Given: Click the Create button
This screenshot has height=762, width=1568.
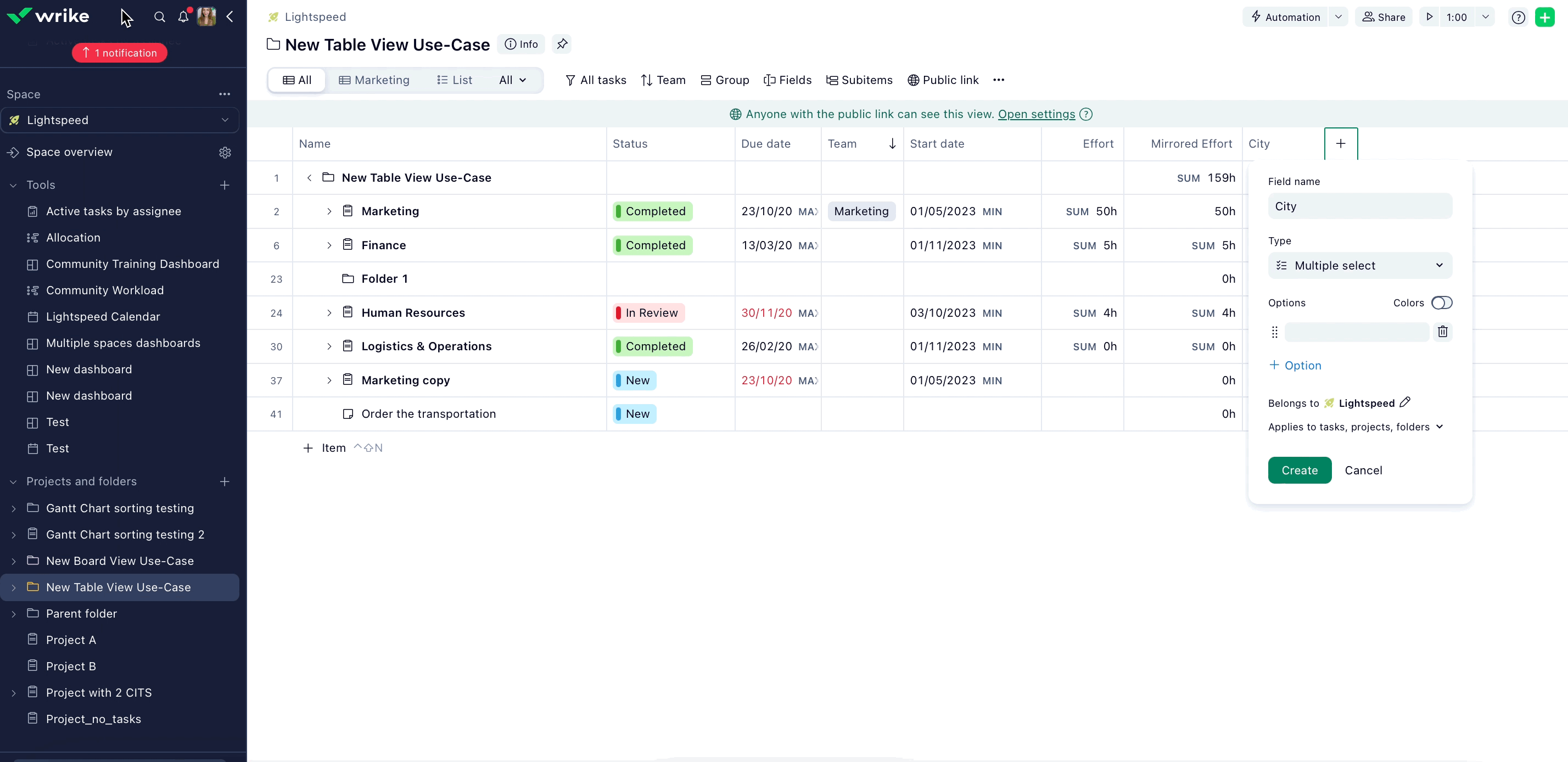Looking at the screenshot, I should click(1300, 470).
